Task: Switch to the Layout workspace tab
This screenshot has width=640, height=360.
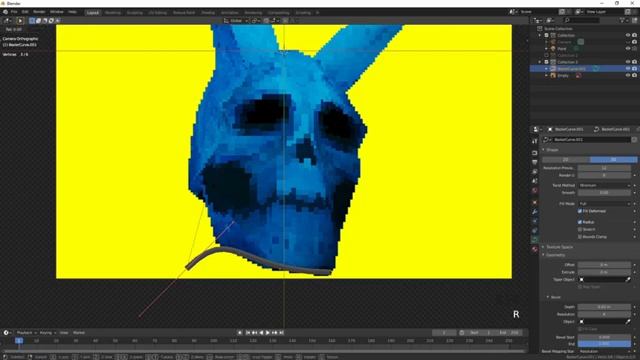Action: tap(93, 12)
